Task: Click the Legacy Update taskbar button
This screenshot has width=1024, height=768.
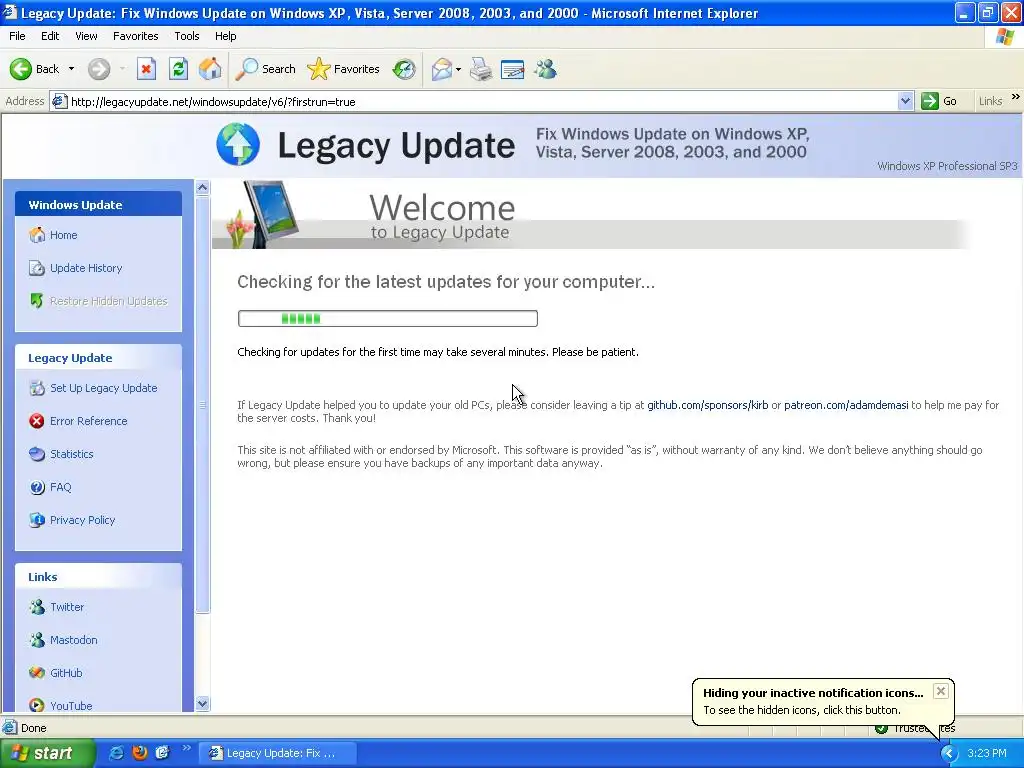Action: [278, 753]
